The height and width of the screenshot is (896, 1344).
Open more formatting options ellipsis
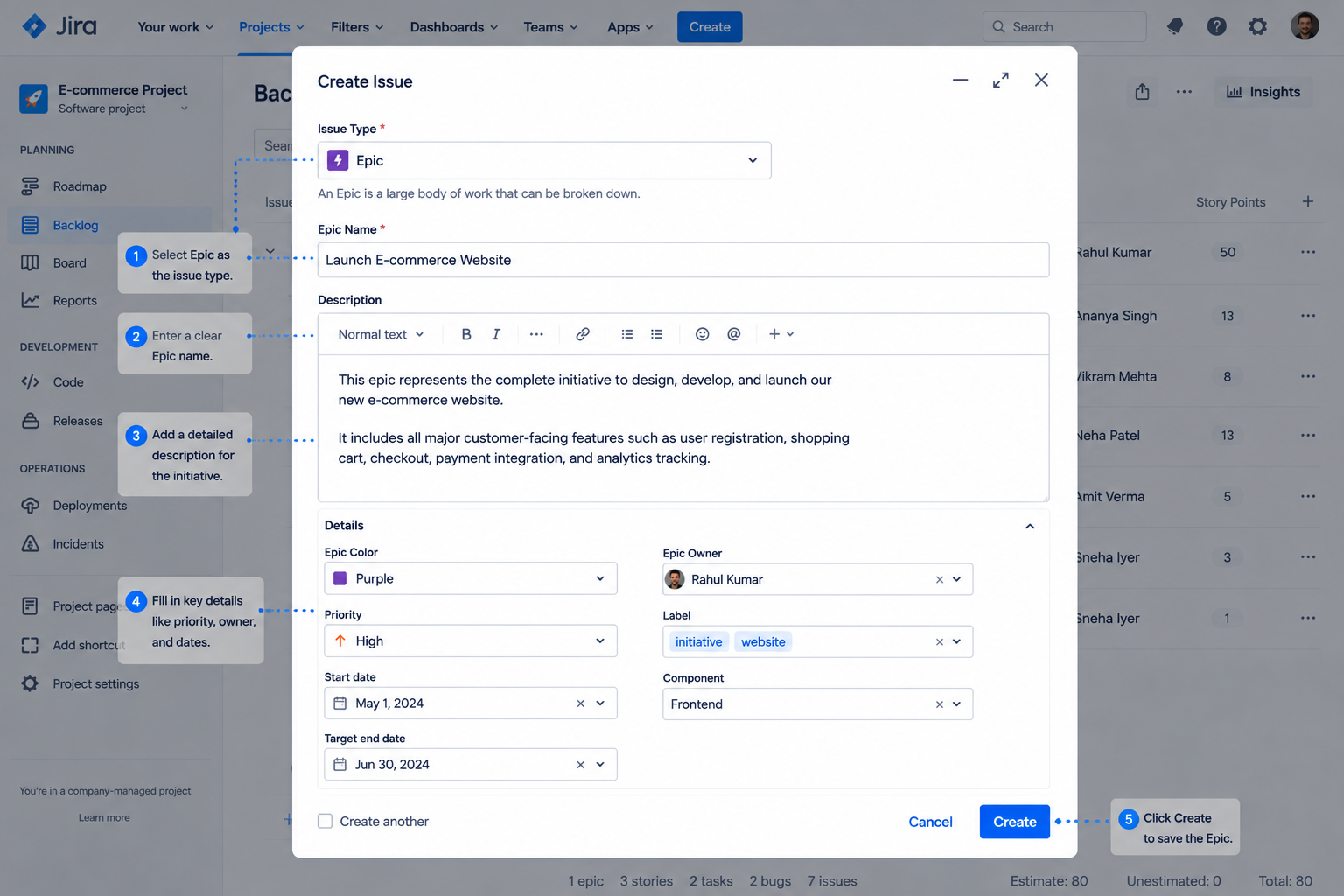pyautogui.click(x=536, y=334)
